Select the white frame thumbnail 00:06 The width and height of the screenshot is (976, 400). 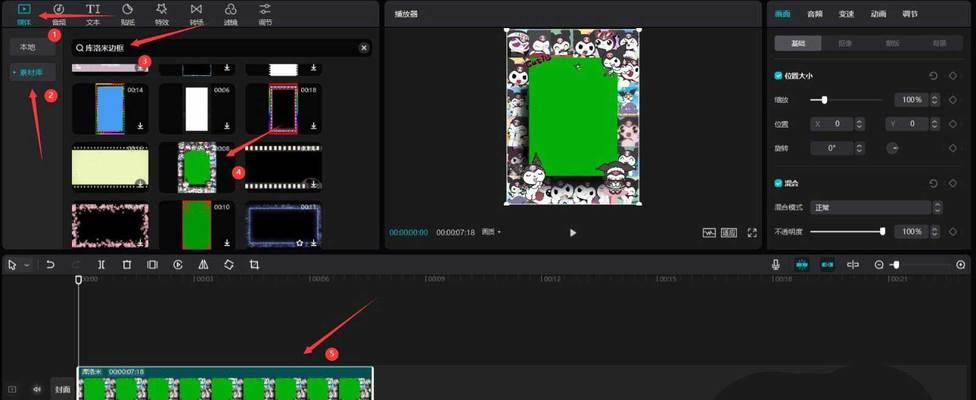[x=197, y=108]
